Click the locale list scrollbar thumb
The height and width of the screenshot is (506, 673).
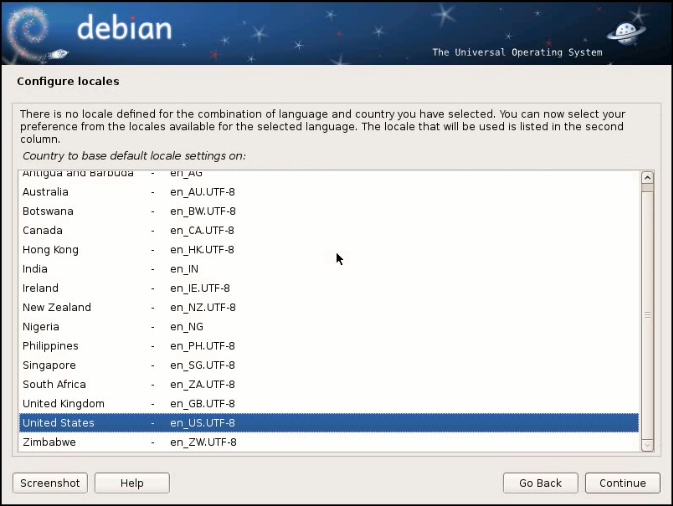[647, 315]
